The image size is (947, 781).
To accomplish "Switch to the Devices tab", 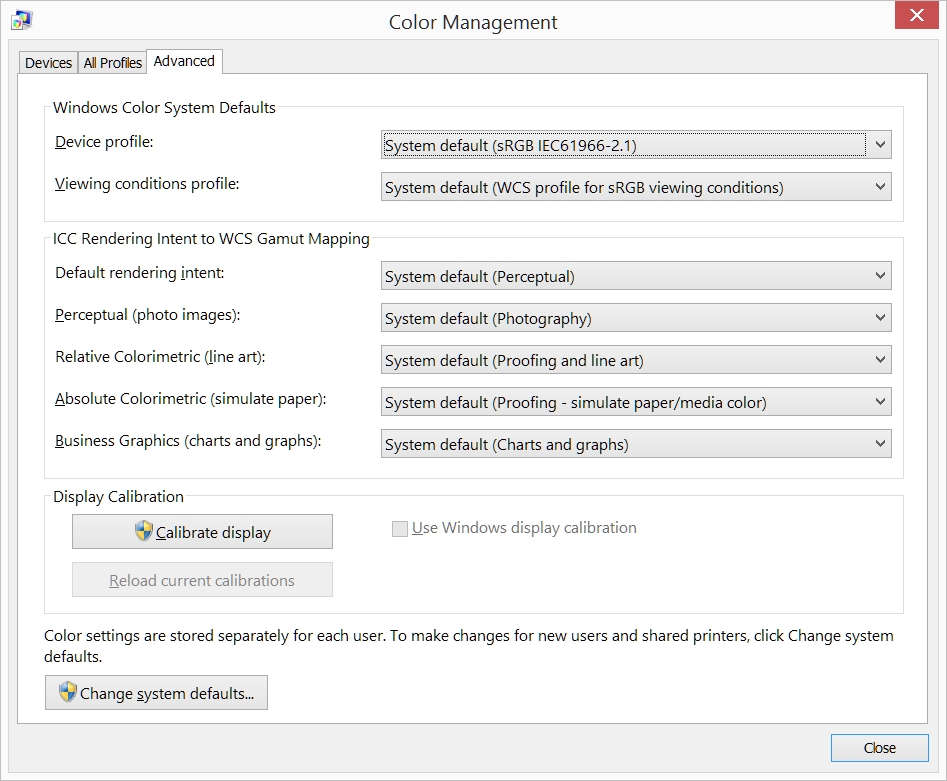I will [48, 63].
